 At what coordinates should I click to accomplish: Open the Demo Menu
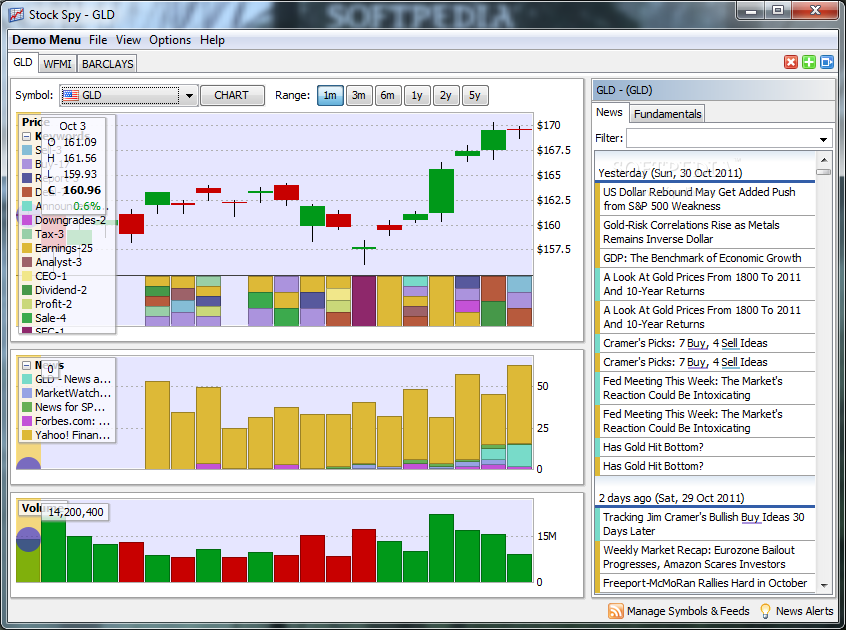46,40
